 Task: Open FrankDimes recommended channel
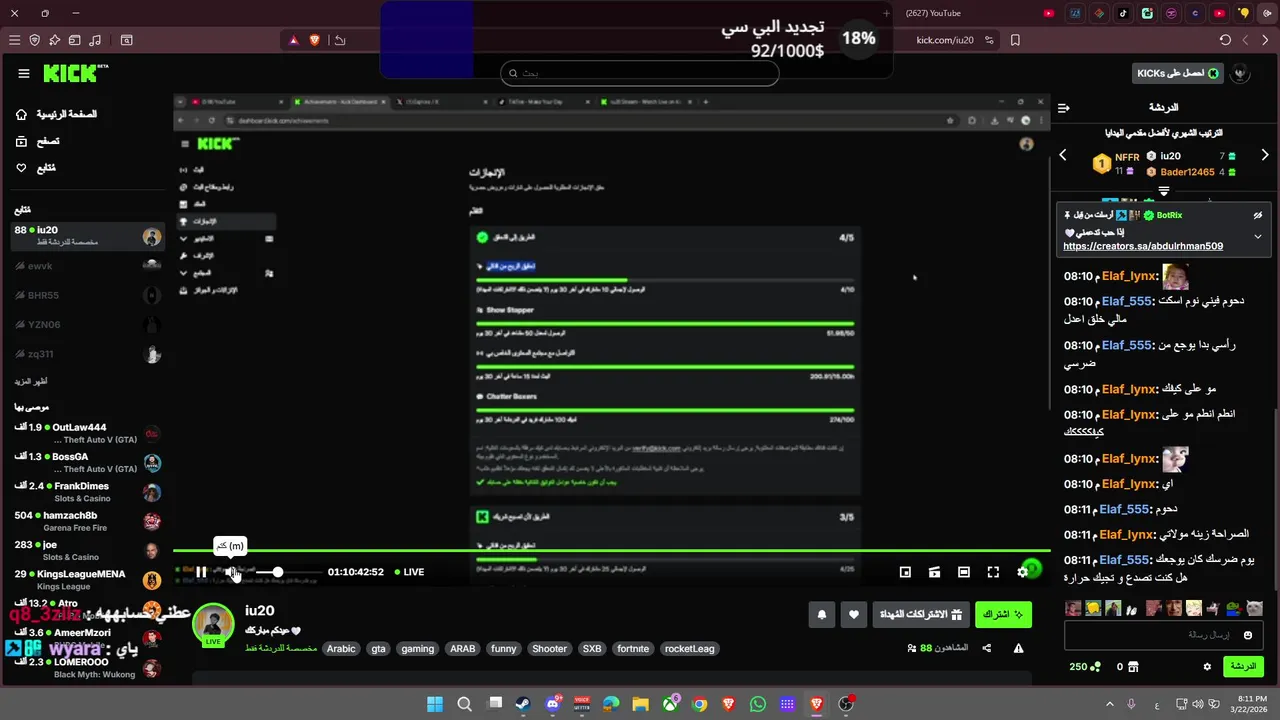88,491
